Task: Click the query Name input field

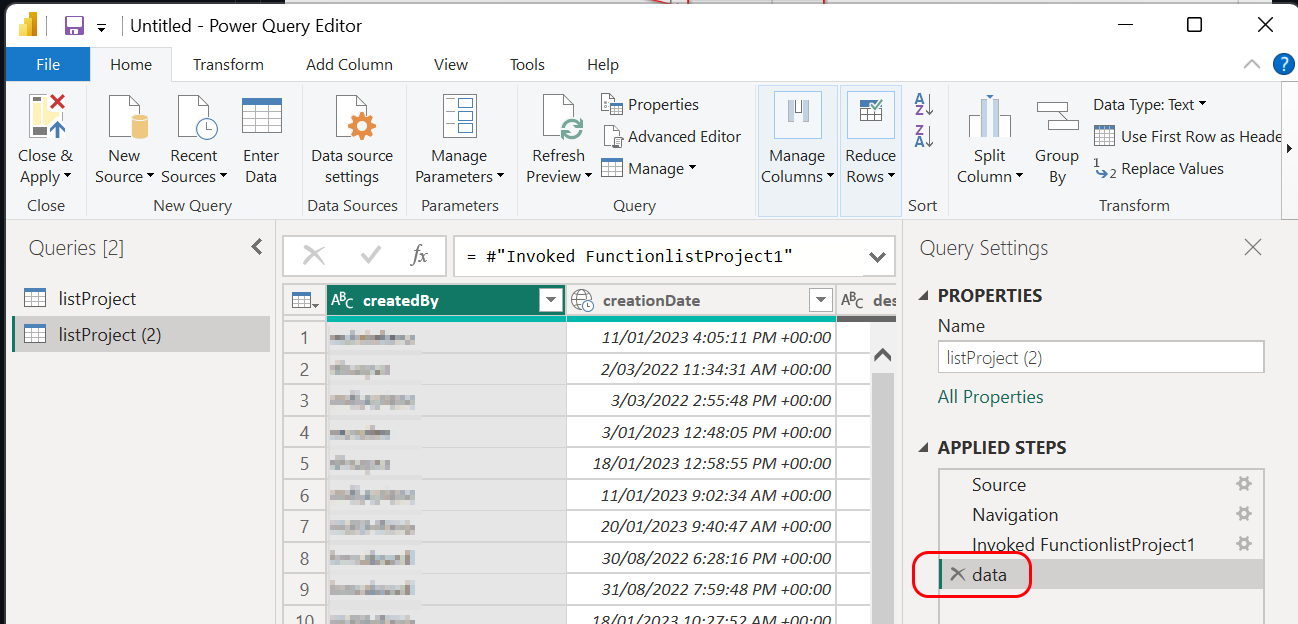Action: click(x=1101, y=357)
